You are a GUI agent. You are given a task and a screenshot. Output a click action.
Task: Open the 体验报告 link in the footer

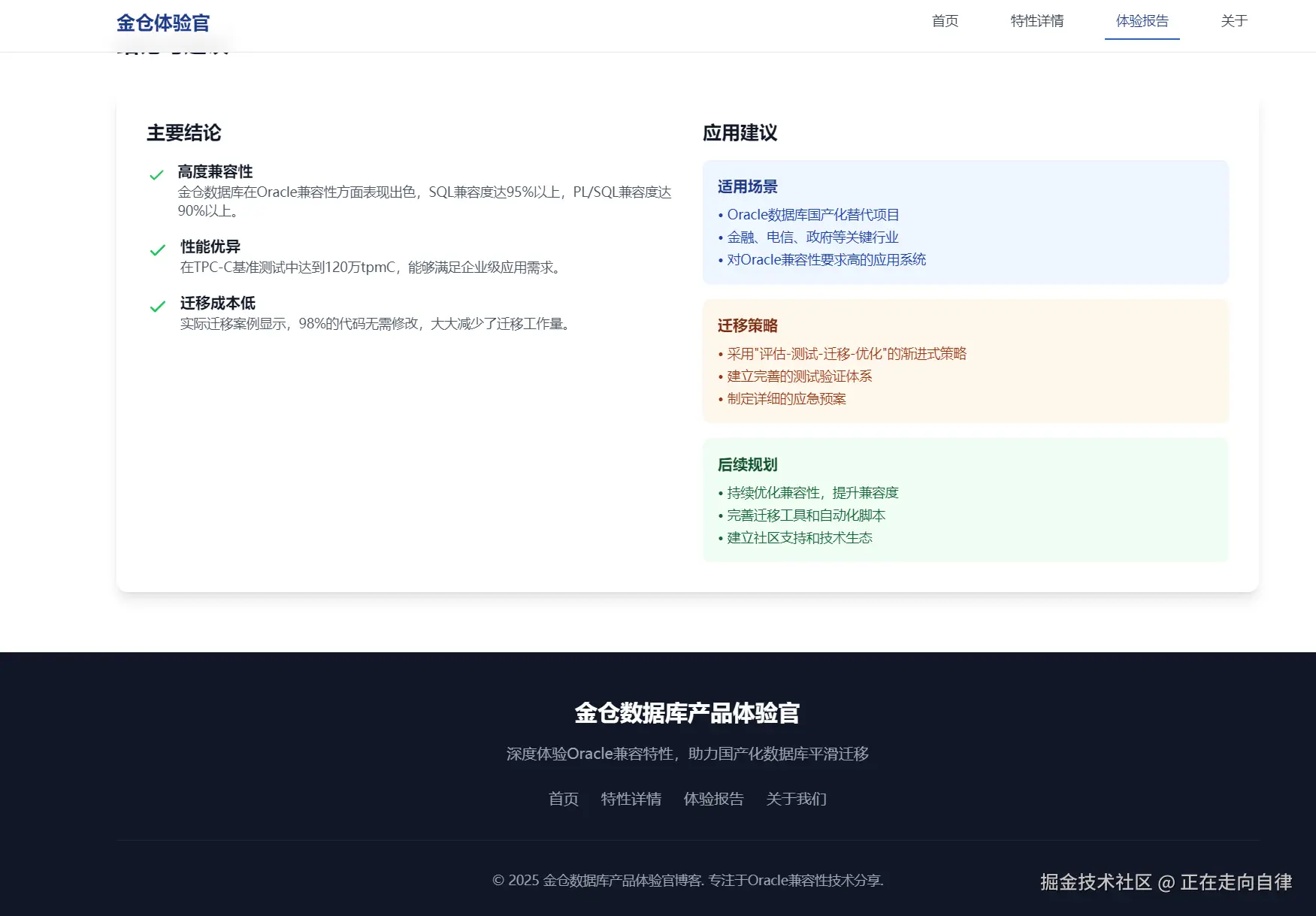pyautogui.click(x=714, y=799)
